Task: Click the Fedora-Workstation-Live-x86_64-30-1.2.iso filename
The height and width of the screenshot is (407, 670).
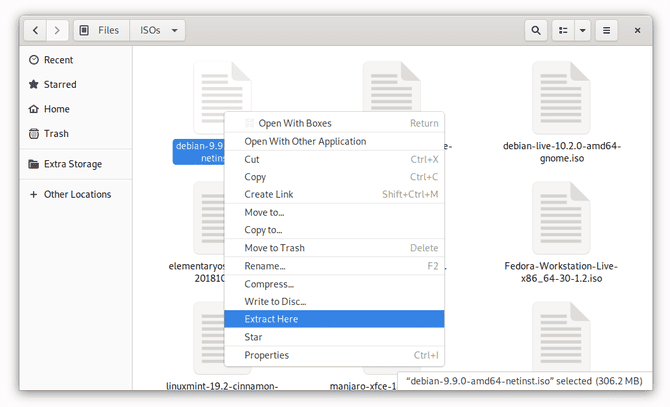Action: (x=561, y=272)
